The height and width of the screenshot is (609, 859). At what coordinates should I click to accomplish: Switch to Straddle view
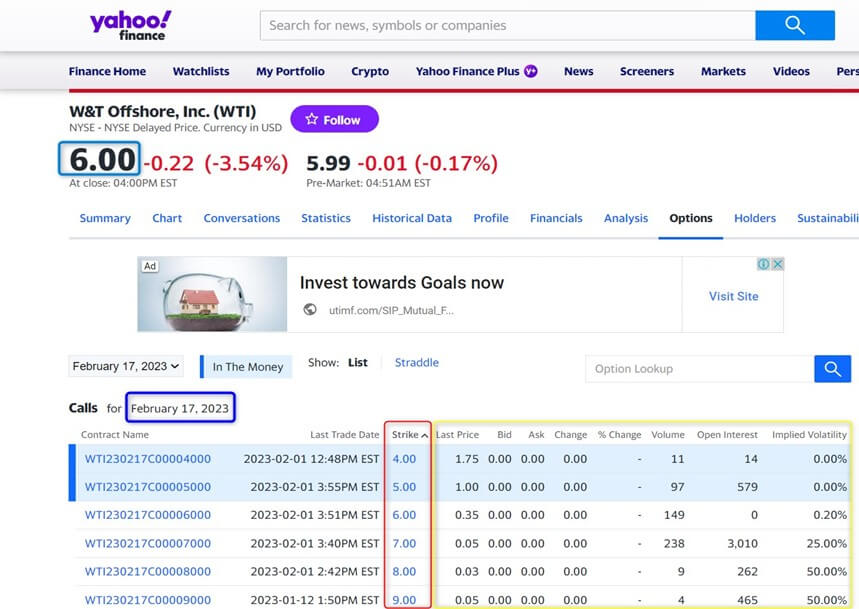click(x=417, y=363)
